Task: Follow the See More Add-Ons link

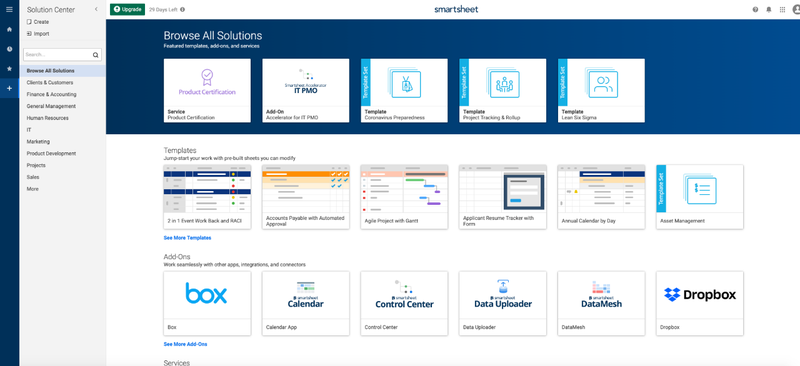Action: pyautogui.click(x=185, y=344)
